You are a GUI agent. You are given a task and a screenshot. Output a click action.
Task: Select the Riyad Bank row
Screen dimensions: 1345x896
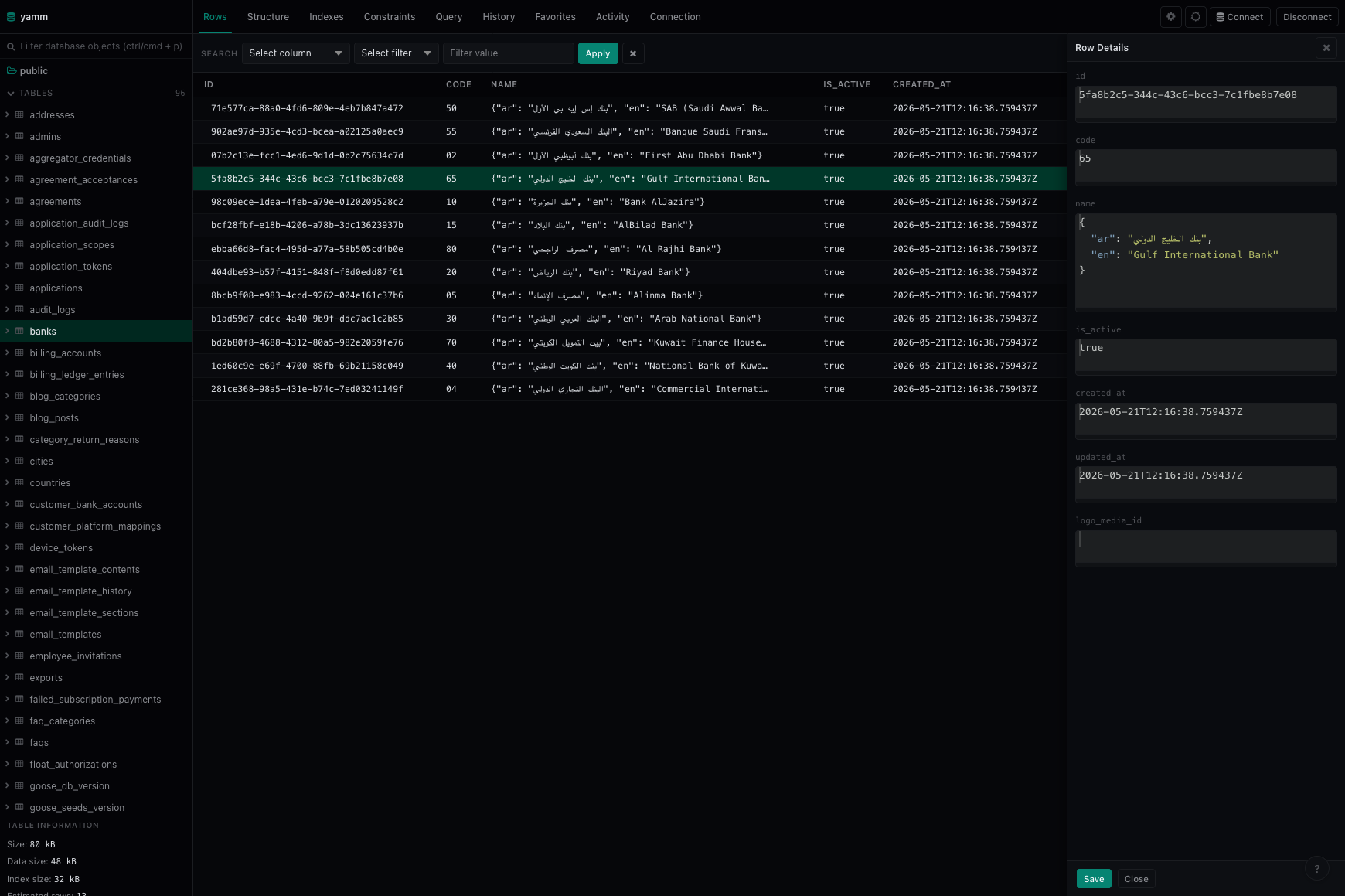click(x=630, y=272)
